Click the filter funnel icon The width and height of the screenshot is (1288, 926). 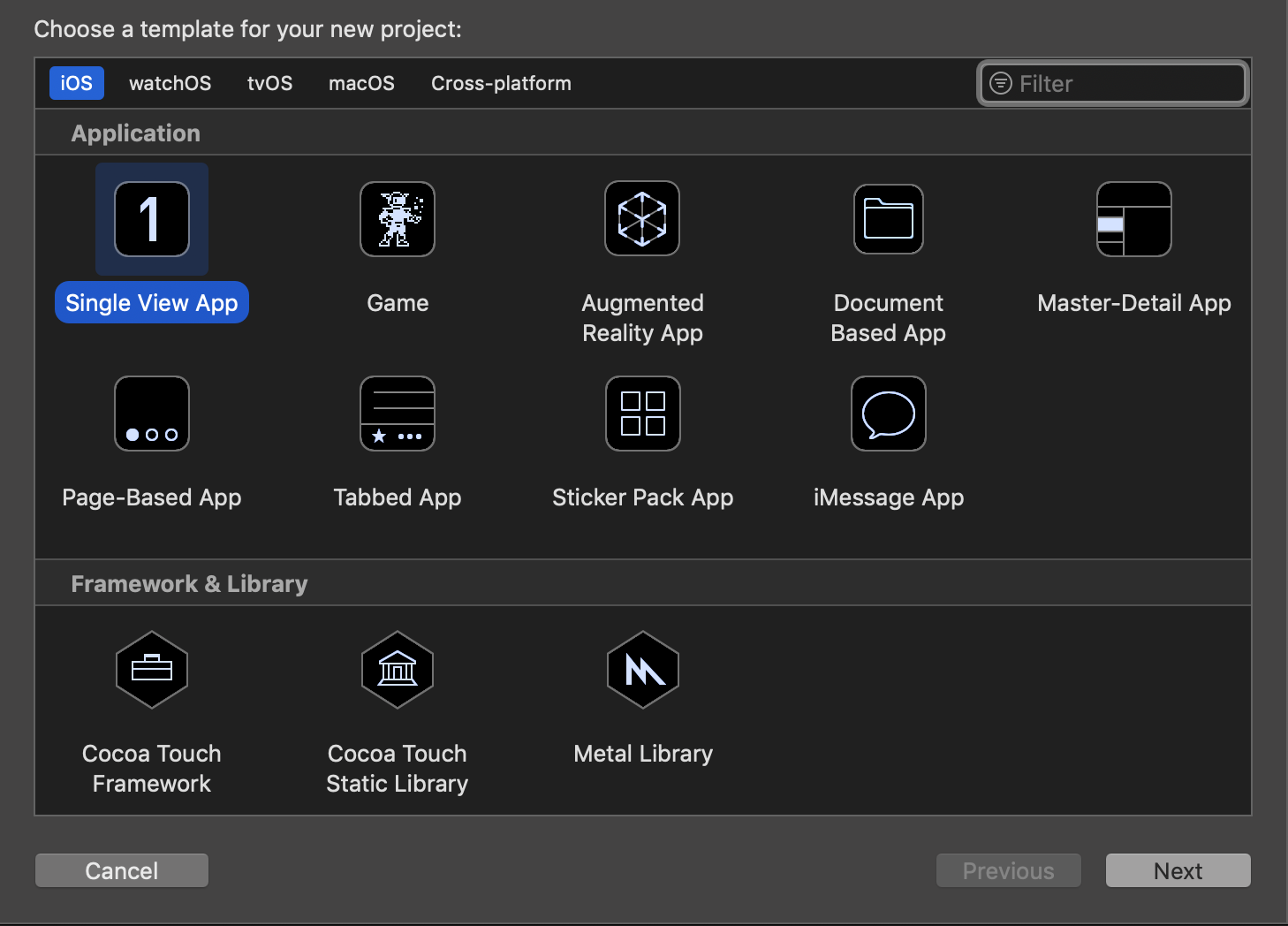tap(1000, 82)
